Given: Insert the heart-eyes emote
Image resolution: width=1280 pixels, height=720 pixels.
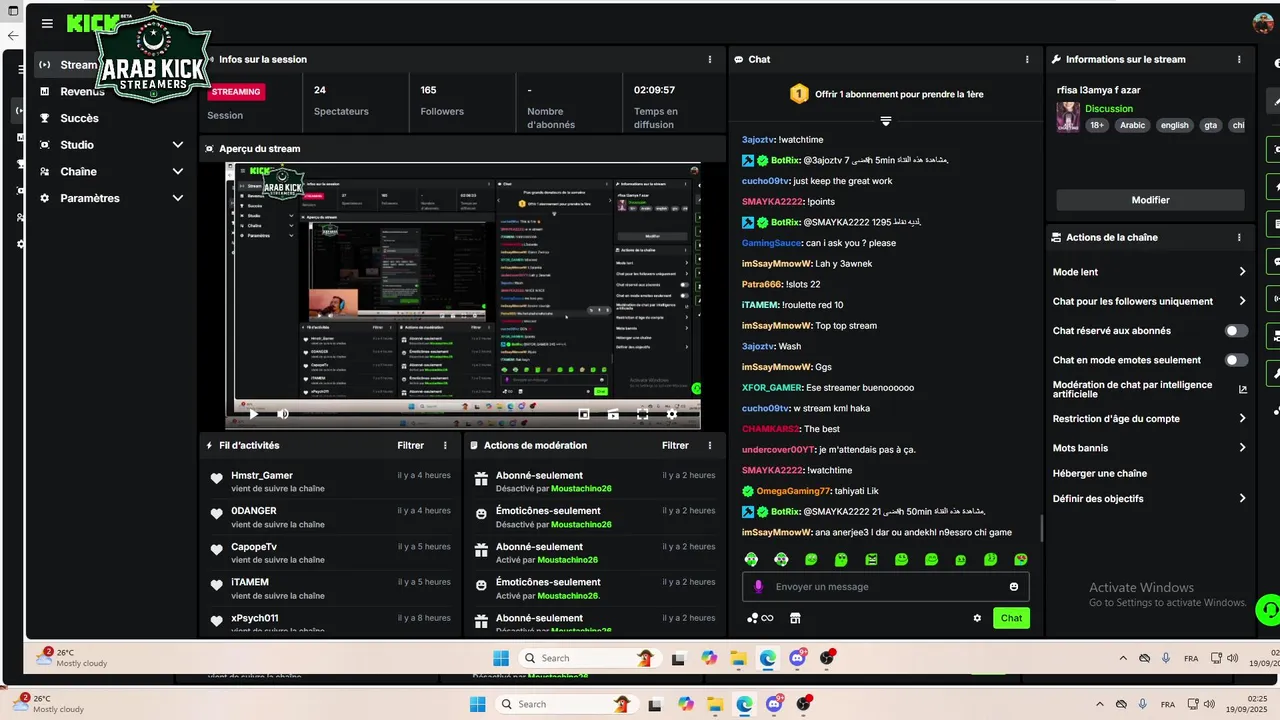Looking at the screenshot, I should coord(1021,560).
